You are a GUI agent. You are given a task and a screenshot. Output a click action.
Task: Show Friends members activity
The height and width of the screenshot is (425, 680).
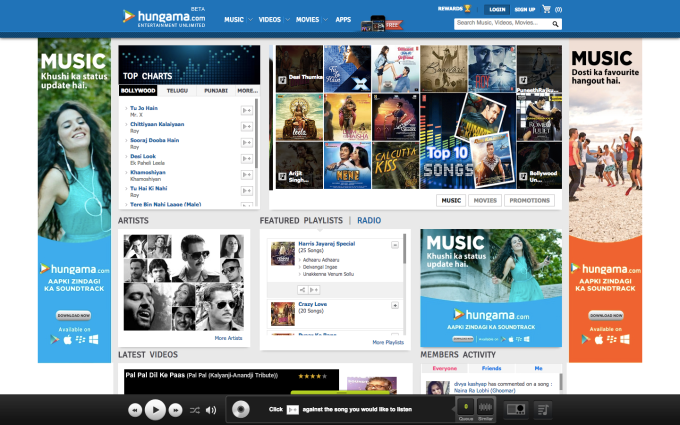(x=491, y=368)
